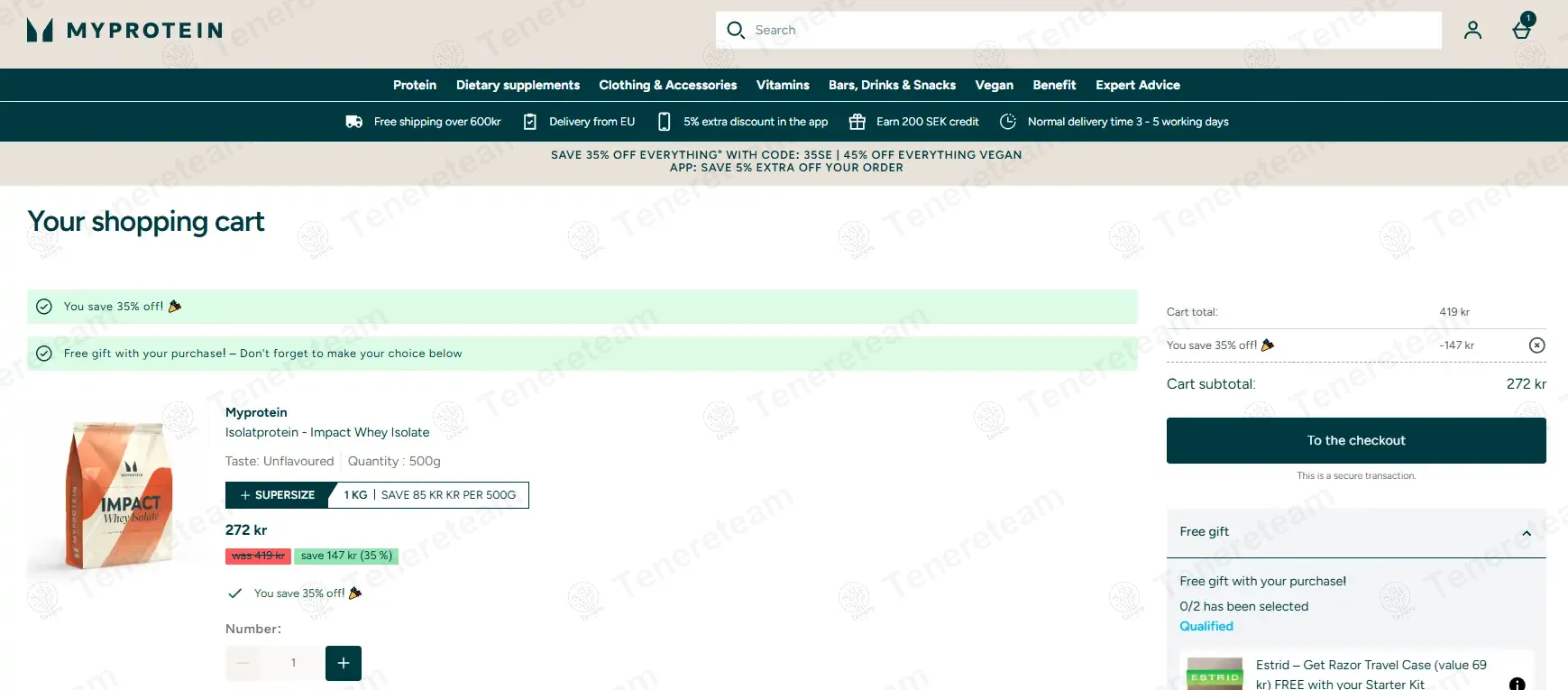Open the Vegan menu

[995, 85]
